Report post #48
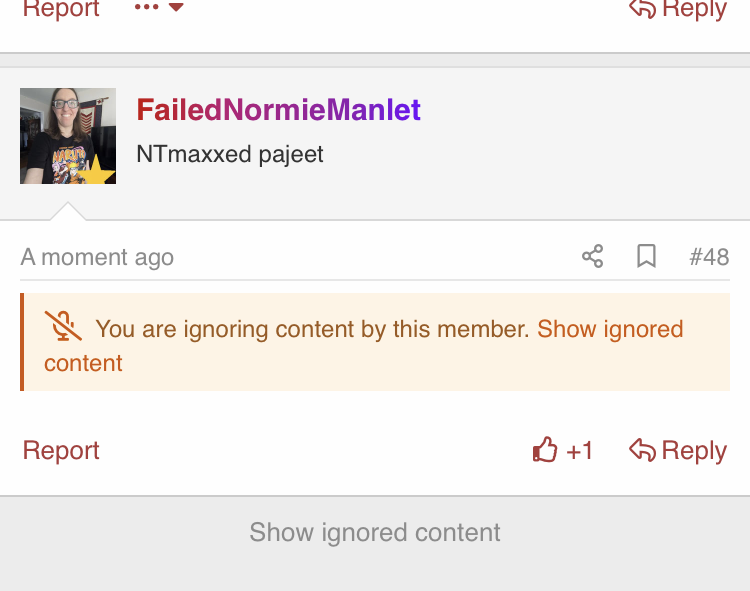The image size is (750, 591). click(61, 450)
